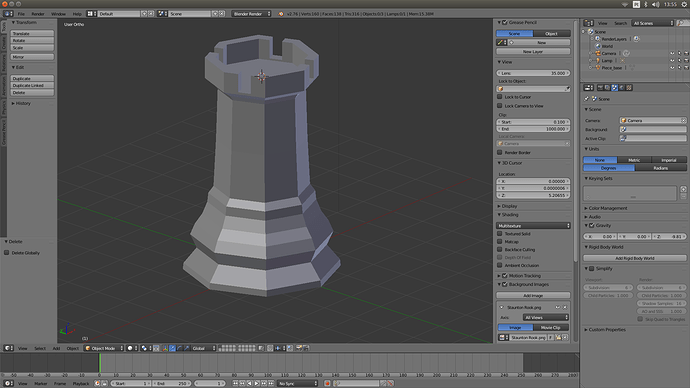This screenshot has width=690, height=388.
Task: Click the Camera object data icon in outliner
Action: pyautogui.click(x=626, y=53)
